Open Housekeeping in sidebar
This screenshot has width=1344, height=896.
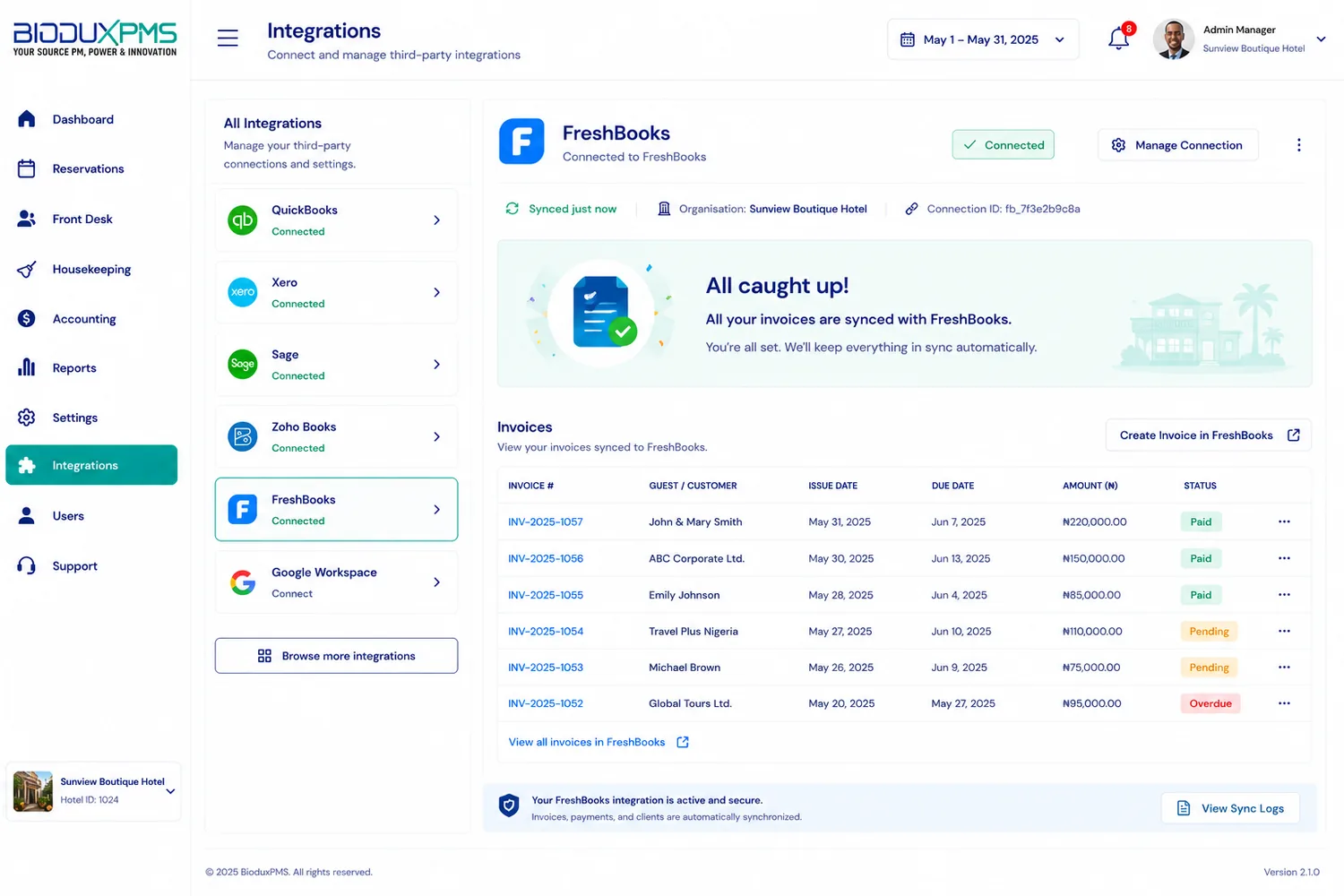coord(91,269)
